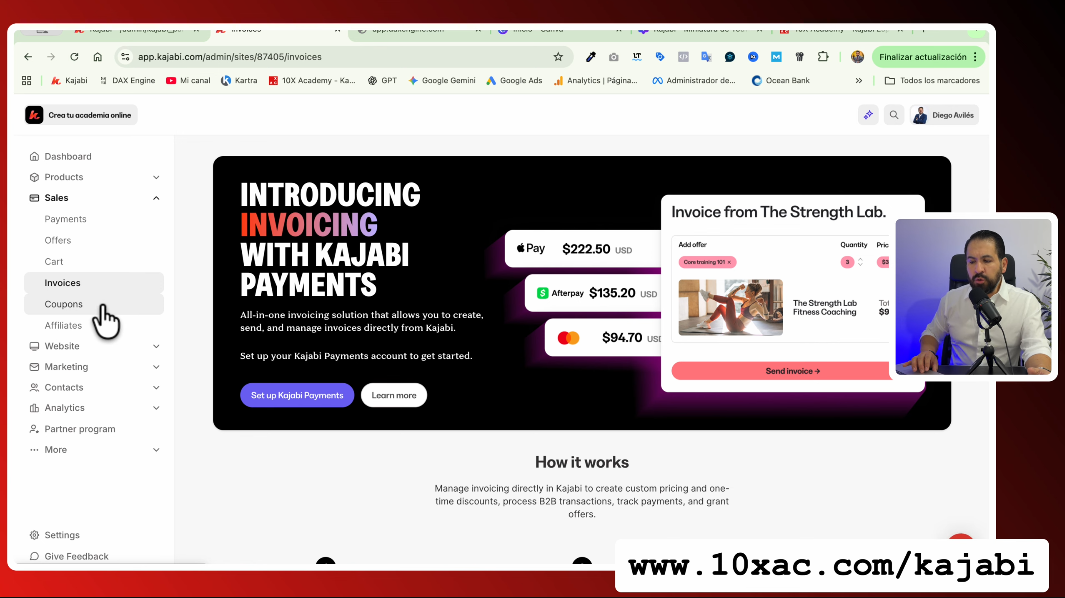Open the Diego Avilés account menu

(944, 115)
